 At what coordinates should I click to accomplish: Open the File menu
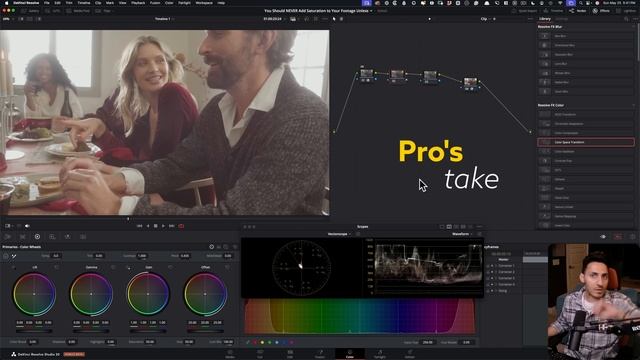pos(47,3)
